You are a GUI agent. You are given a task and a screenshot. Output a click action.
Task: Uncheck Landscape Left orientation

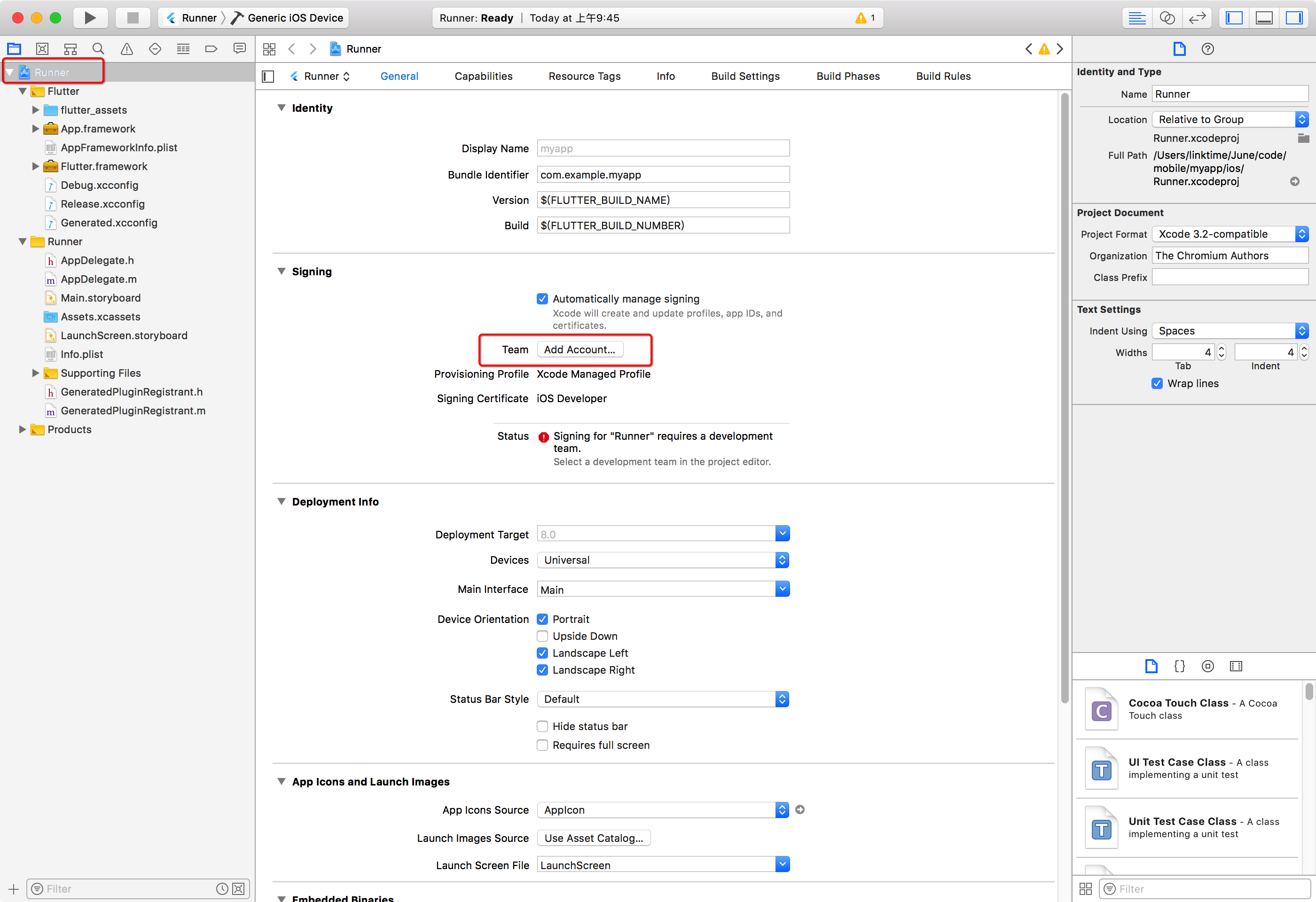point(542,653)
